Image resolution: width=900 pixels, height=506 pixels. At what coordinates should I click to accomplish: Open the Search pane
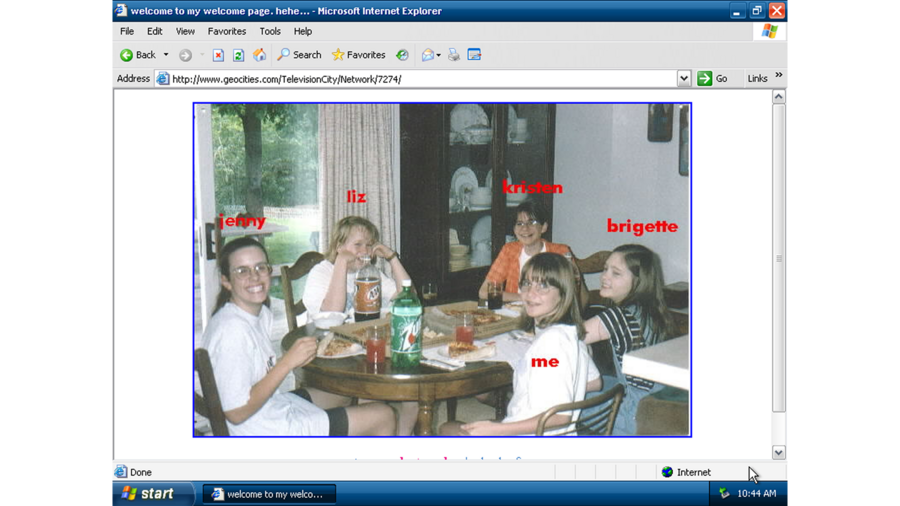click(x=299, y=55)
